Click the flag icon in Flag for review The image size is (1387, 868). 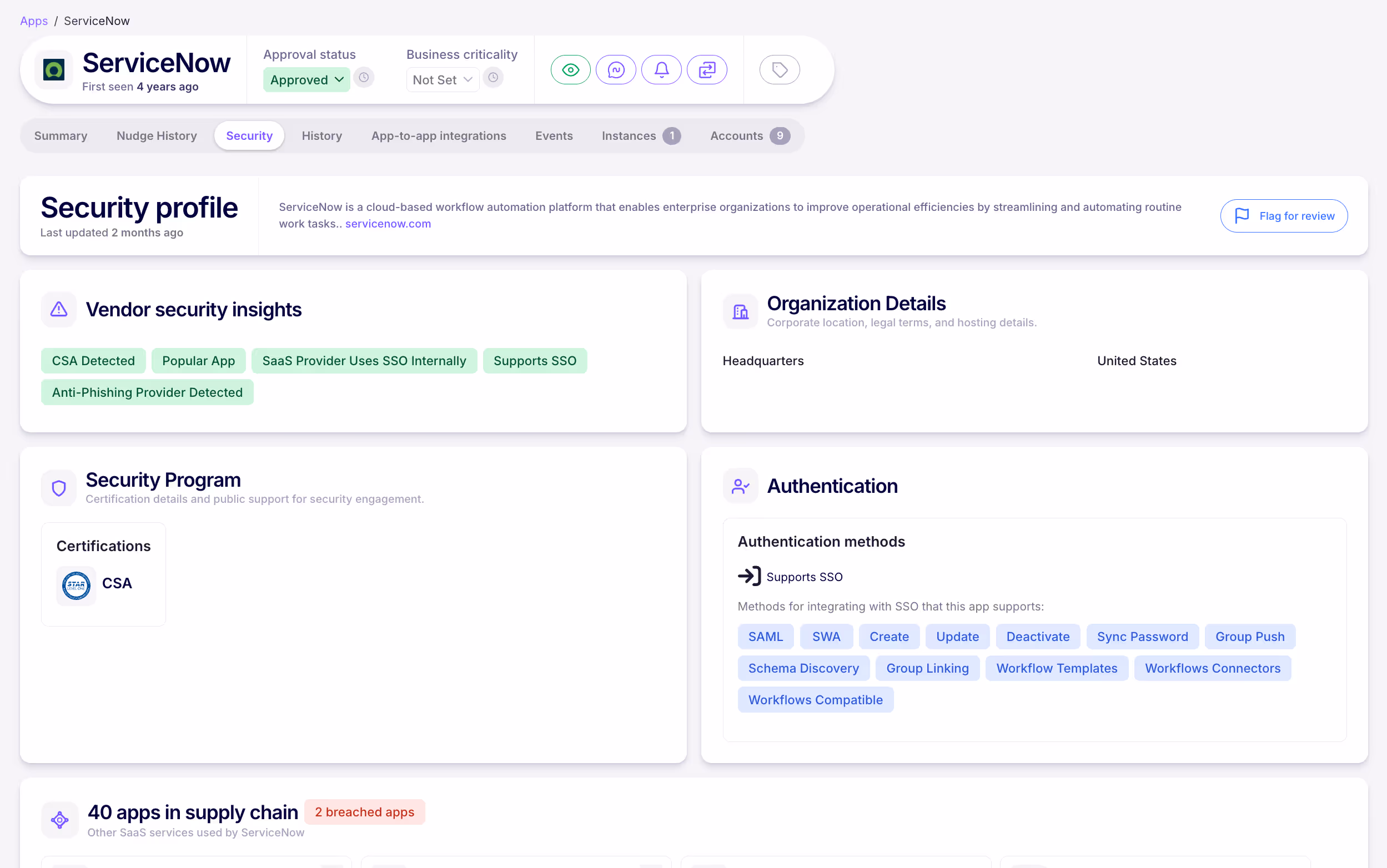[1242, 216]
